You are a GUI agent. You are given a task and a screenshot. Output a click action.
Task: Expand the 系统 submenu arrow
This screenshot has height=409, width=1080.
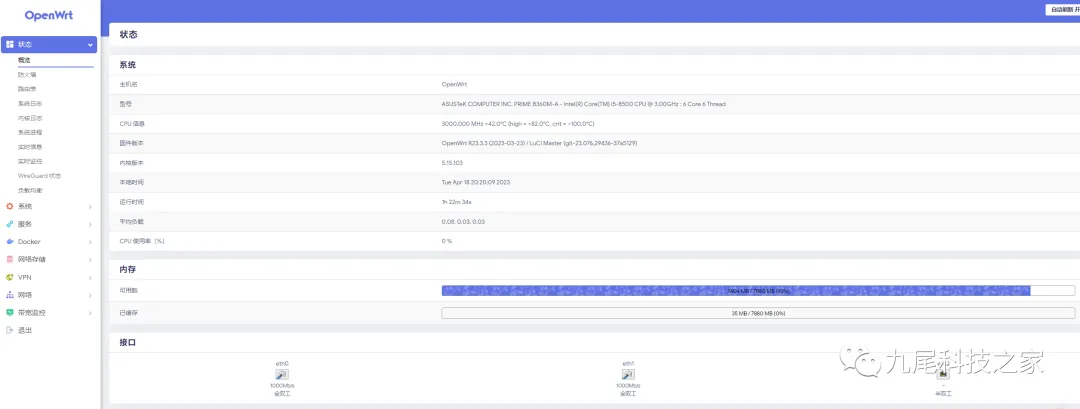[90, 206]
